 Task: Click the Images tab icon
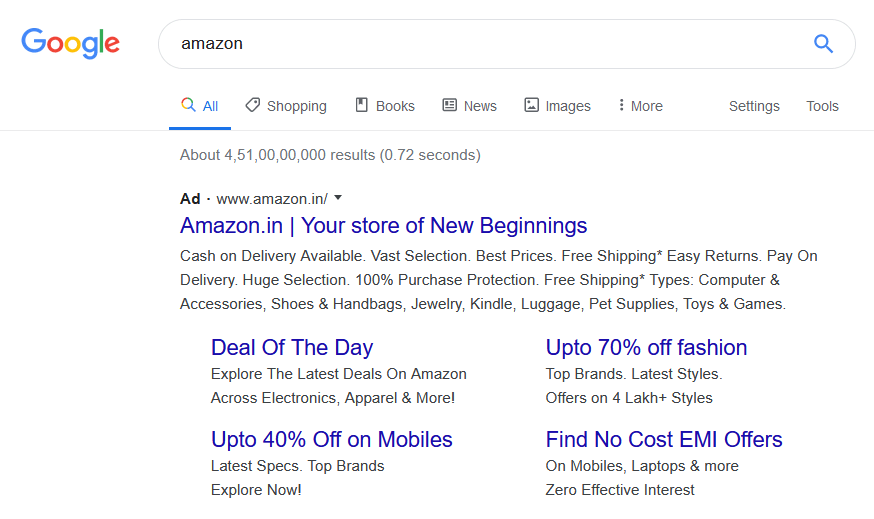(x=532, y=105)
